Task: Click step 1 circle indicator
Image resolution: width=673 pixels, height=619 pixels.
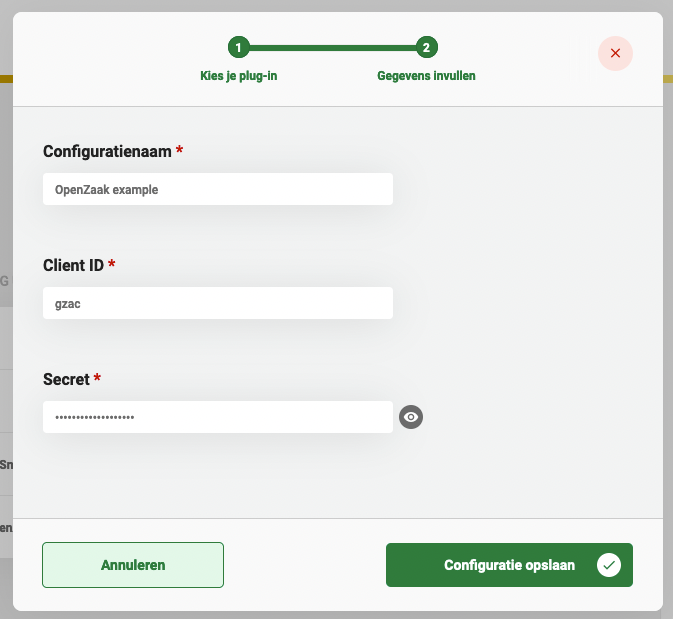Action: (238, 47)
